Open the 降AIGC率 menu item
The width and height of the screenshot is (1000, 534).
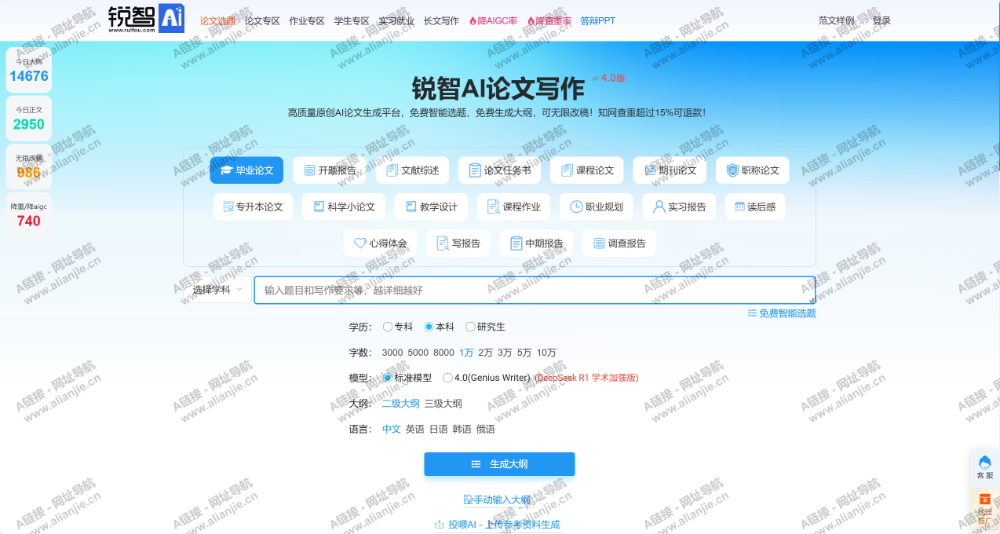coord(493,20)
